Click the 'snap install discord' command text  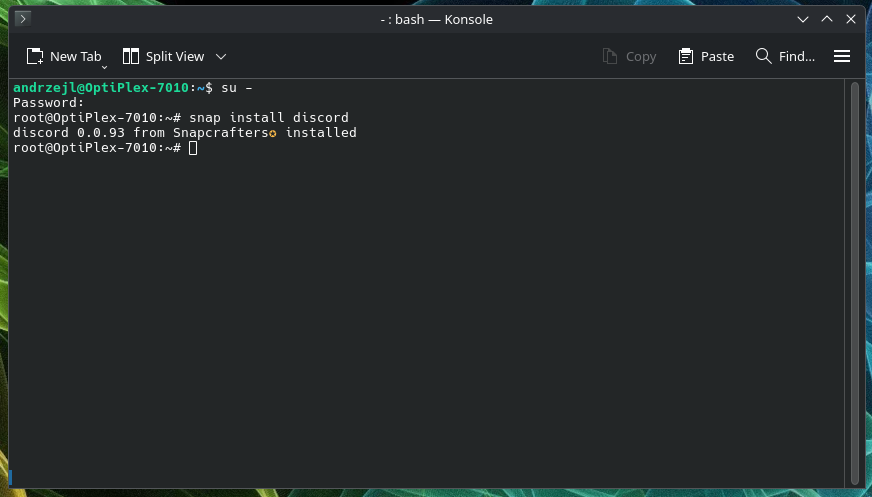(x=269, y=118)
